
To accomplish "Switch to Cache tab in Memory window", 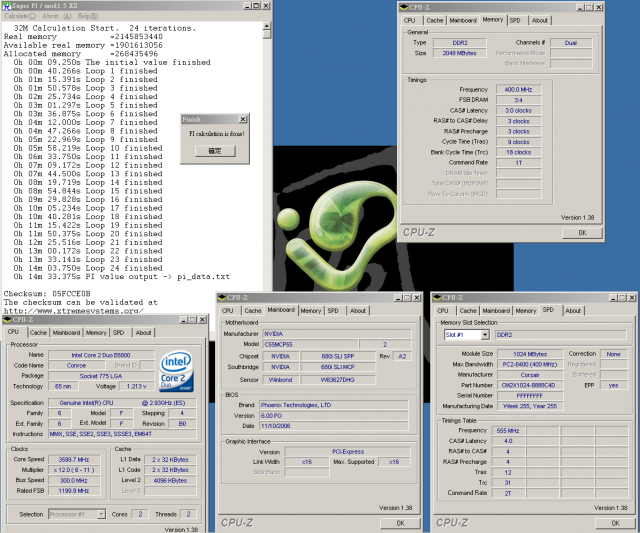I will [x=435, y=20].
